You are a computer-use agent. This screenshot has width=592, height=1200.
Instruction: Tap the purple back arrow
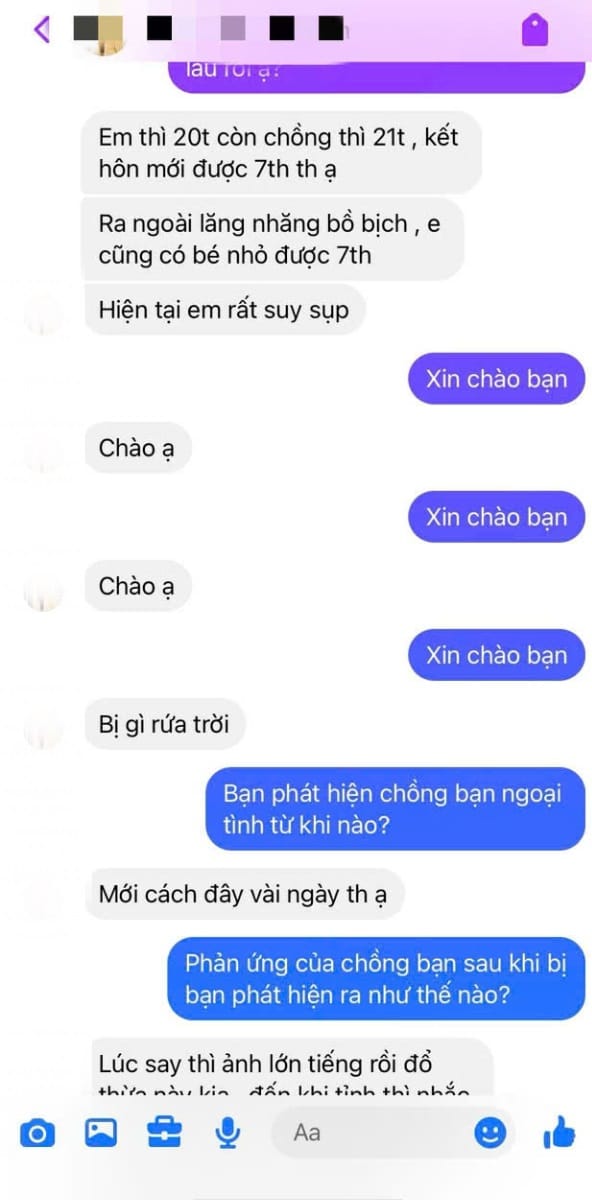[41, 29]
